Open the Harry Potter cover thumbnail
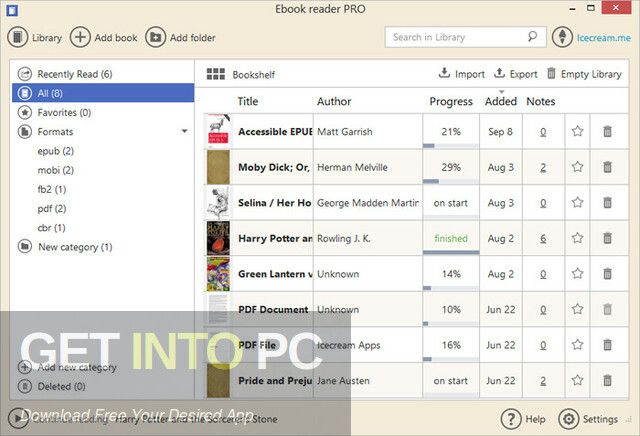 coord(218,238)
